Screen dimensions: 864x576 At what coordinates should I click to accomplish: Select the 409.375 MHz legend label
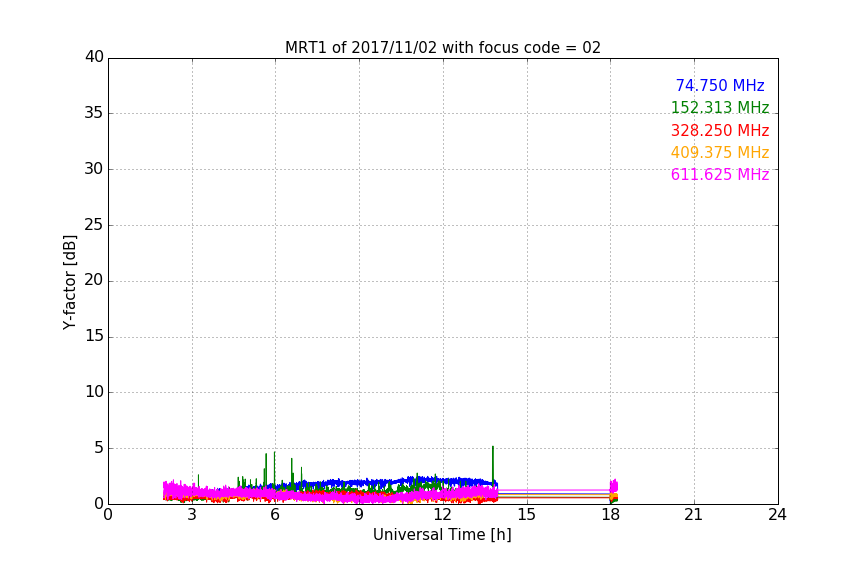pos(720,152)
